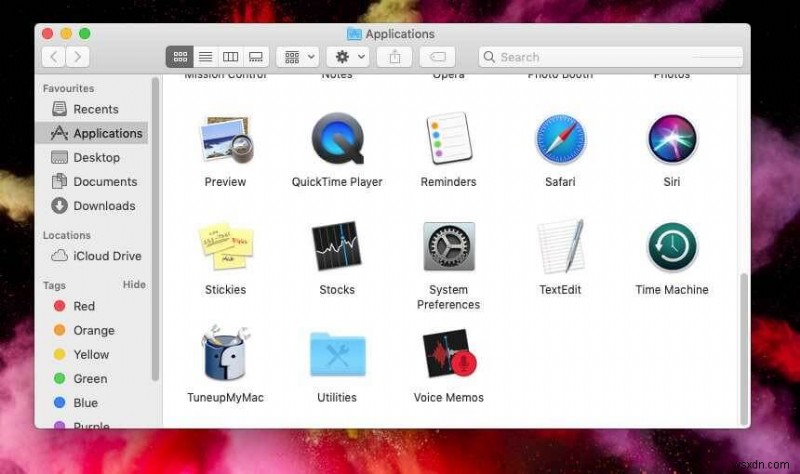Screen dimensions: 800x474
Task: Open Documents in the sidebar
Action: coord(92,182)
